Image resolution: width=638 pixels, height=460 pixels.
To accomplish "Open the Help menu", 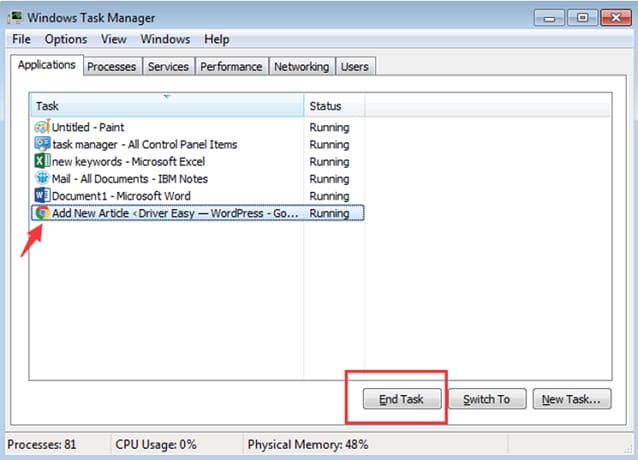I will click(x=217, y=39).
